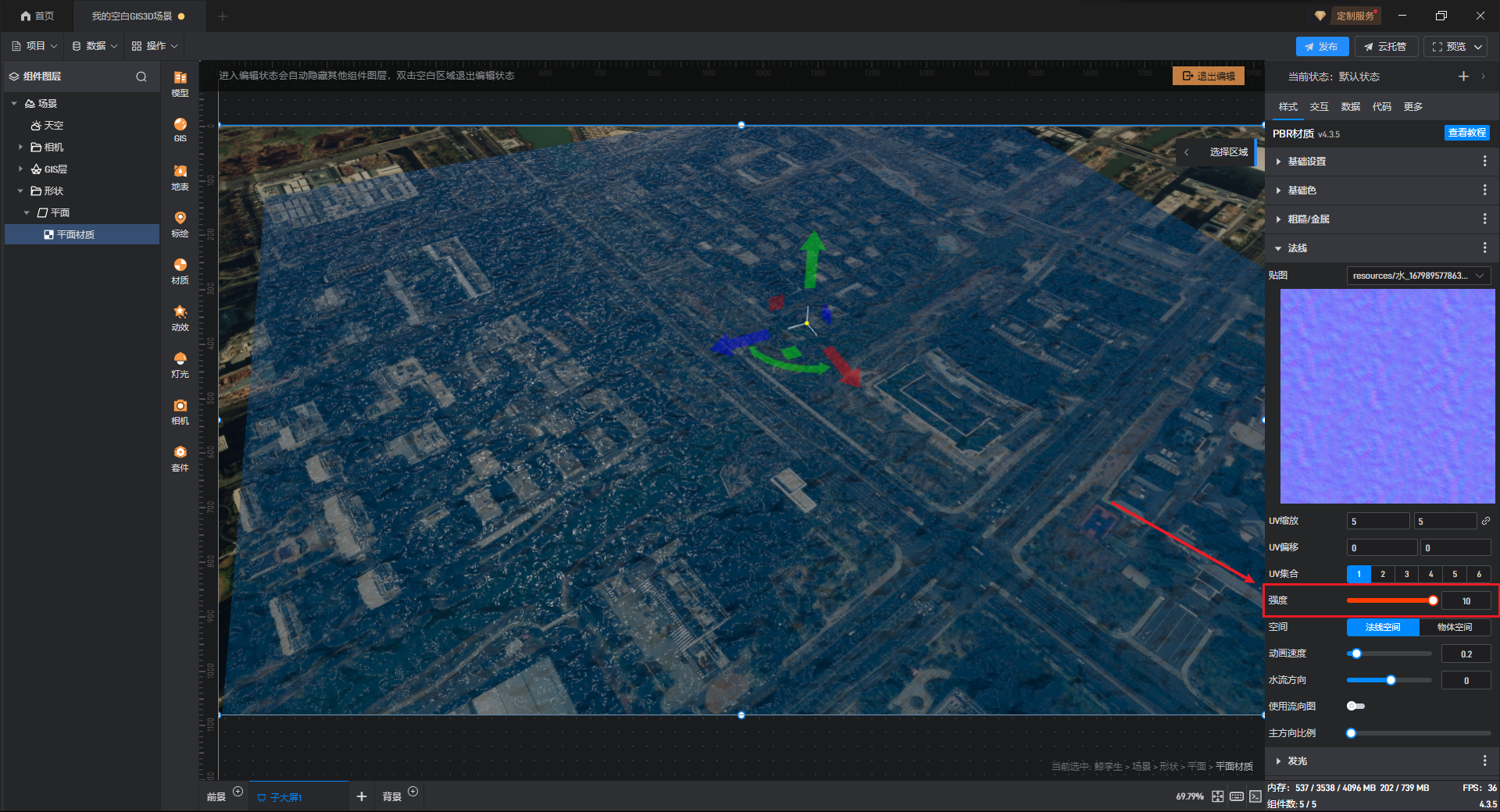The width and height of the screenshot is (1500, 812).
Task: Adjust the 动画速度 slider handle
Action: point(1356,654)
